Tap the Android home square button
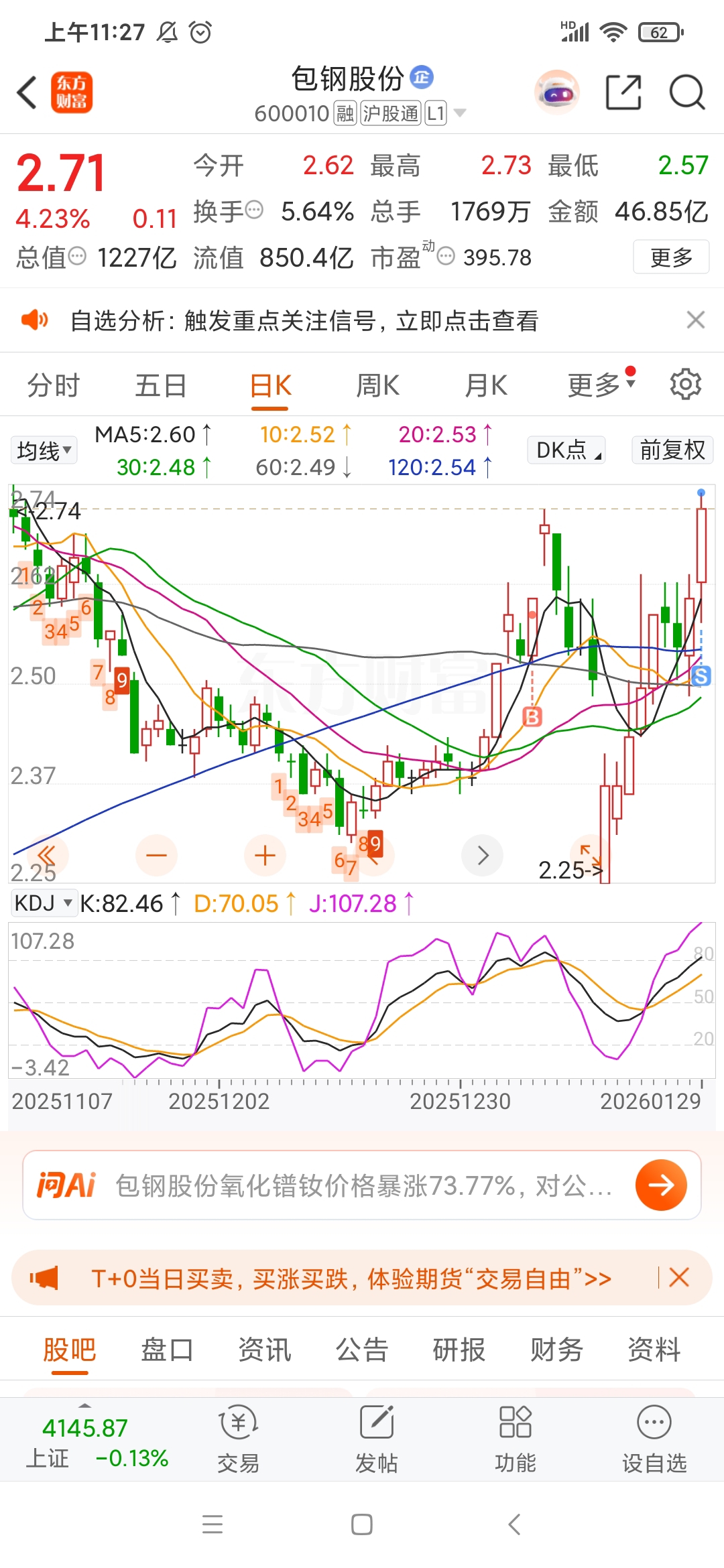This screenshot has height=1568, width=724. point(362,1524)
